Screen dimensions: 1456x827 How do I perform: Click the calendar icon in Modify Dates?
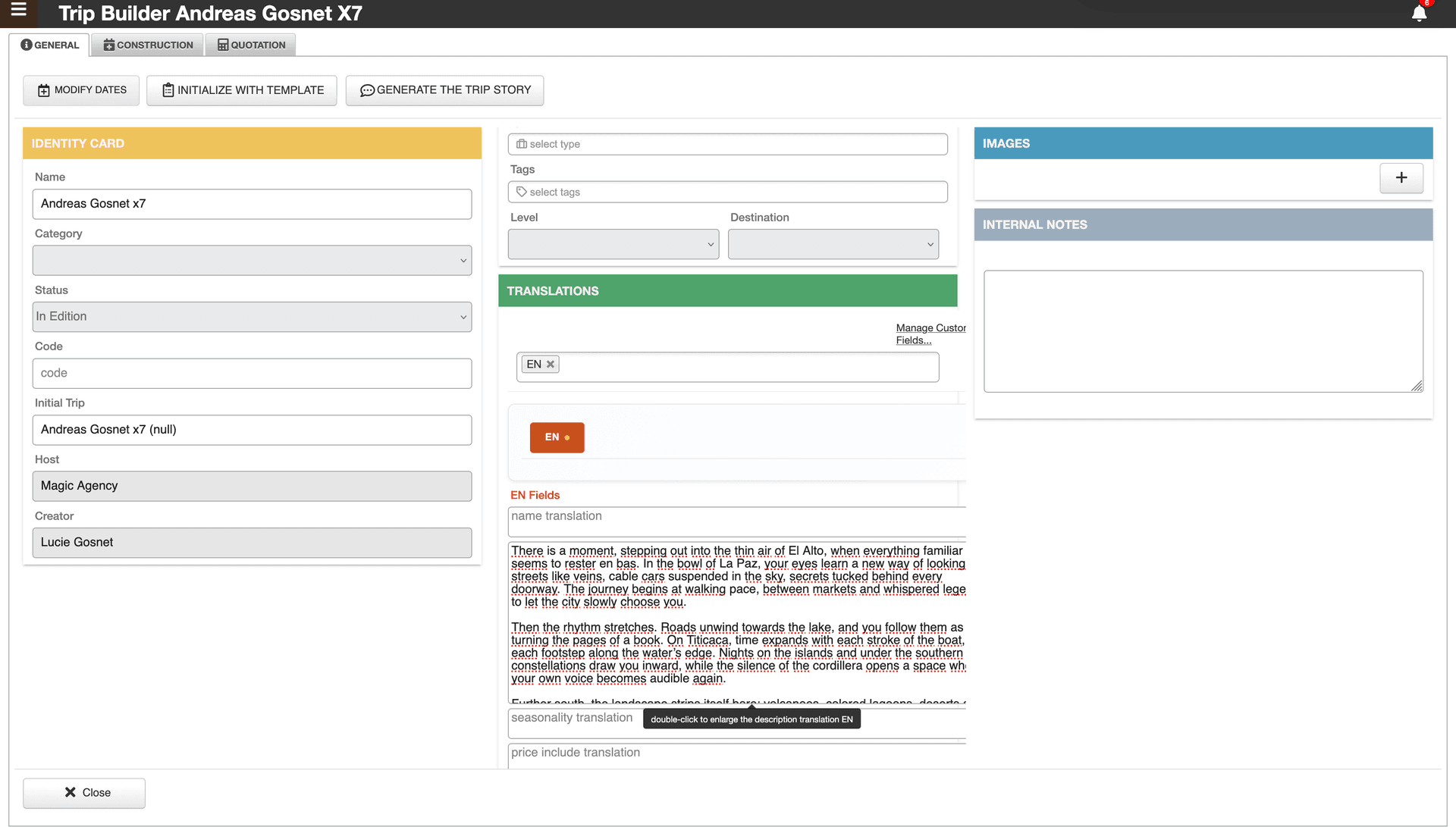pyautogui.click(x=44, y=90)
